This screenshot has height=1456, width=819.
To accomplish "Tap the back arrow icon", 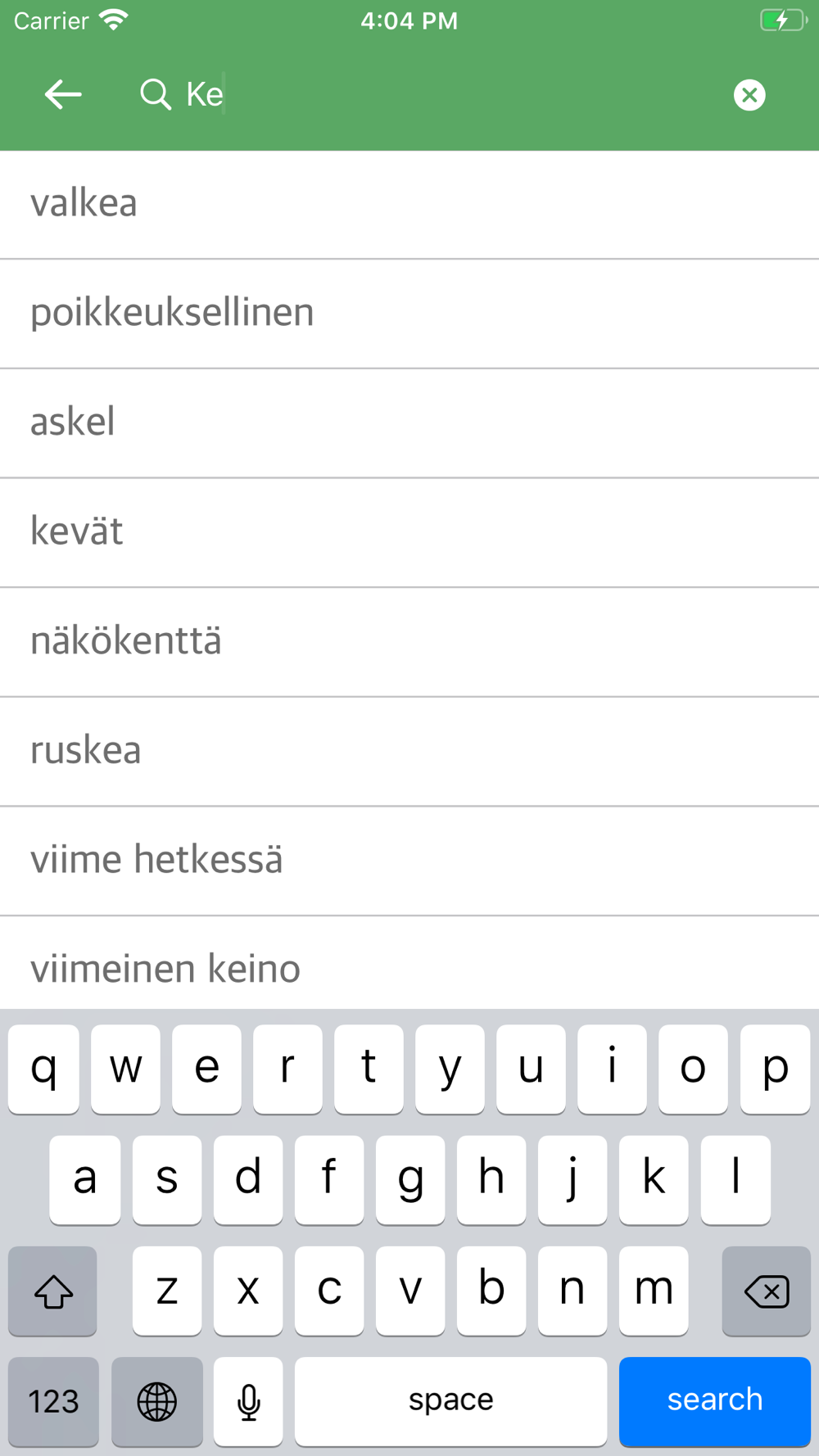I will coord(63,95).
